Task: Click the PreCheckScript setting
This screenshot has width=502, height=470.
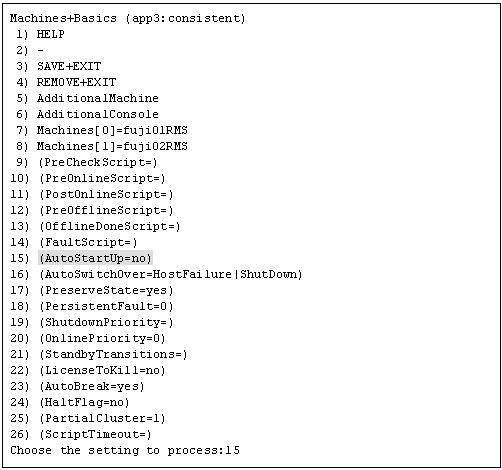Action: coord(98,162)
